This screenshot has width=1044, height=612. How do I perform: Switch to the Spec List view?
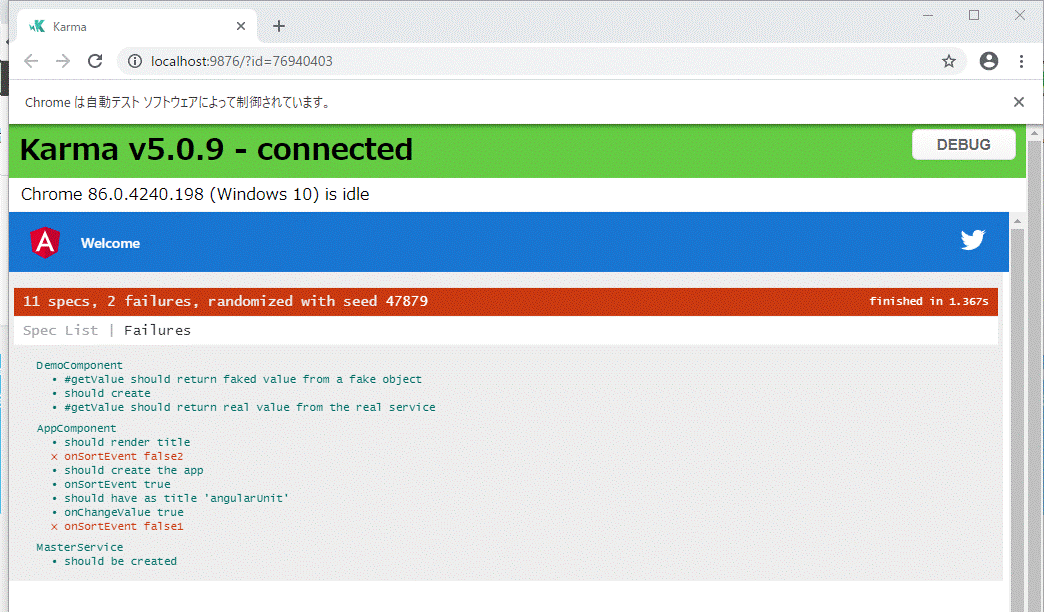click(61, 330)
